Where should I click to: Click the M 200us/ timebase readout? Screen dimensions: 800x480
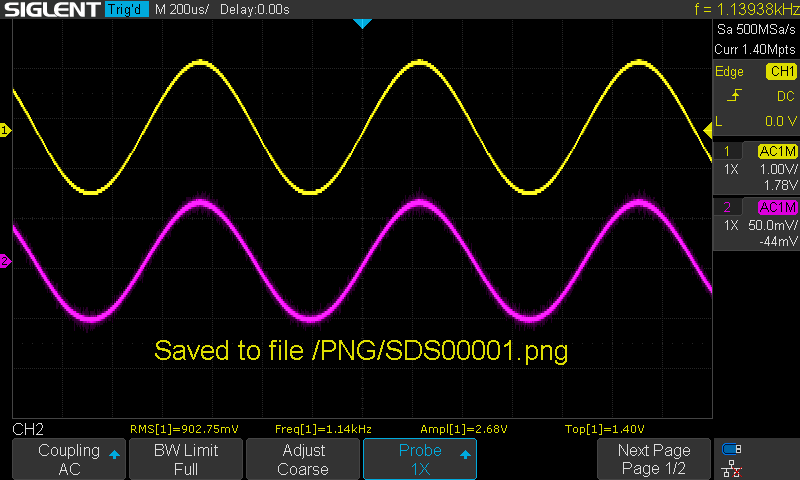(x=182, y=9)
